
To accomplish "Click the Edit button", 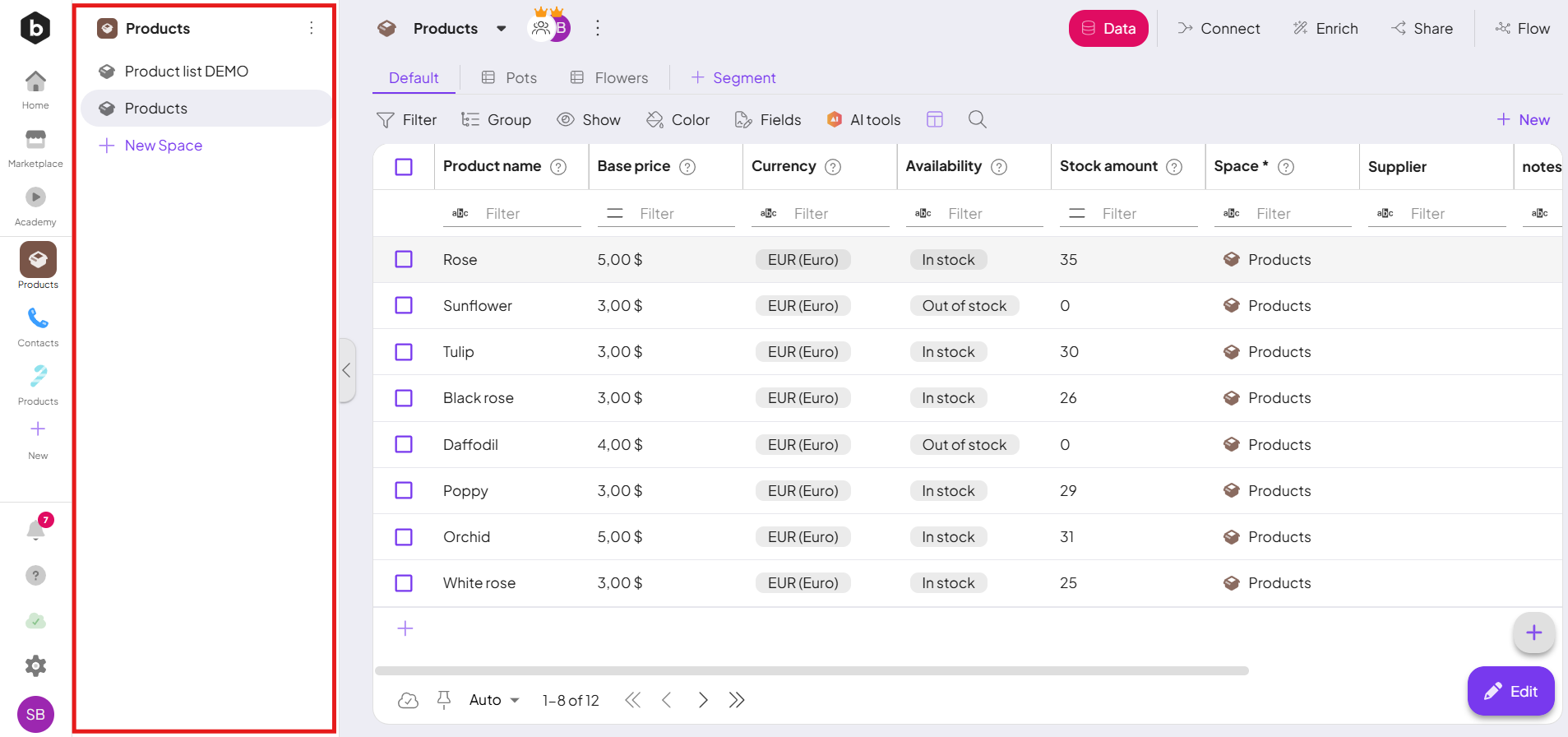I will (1510, 692).
